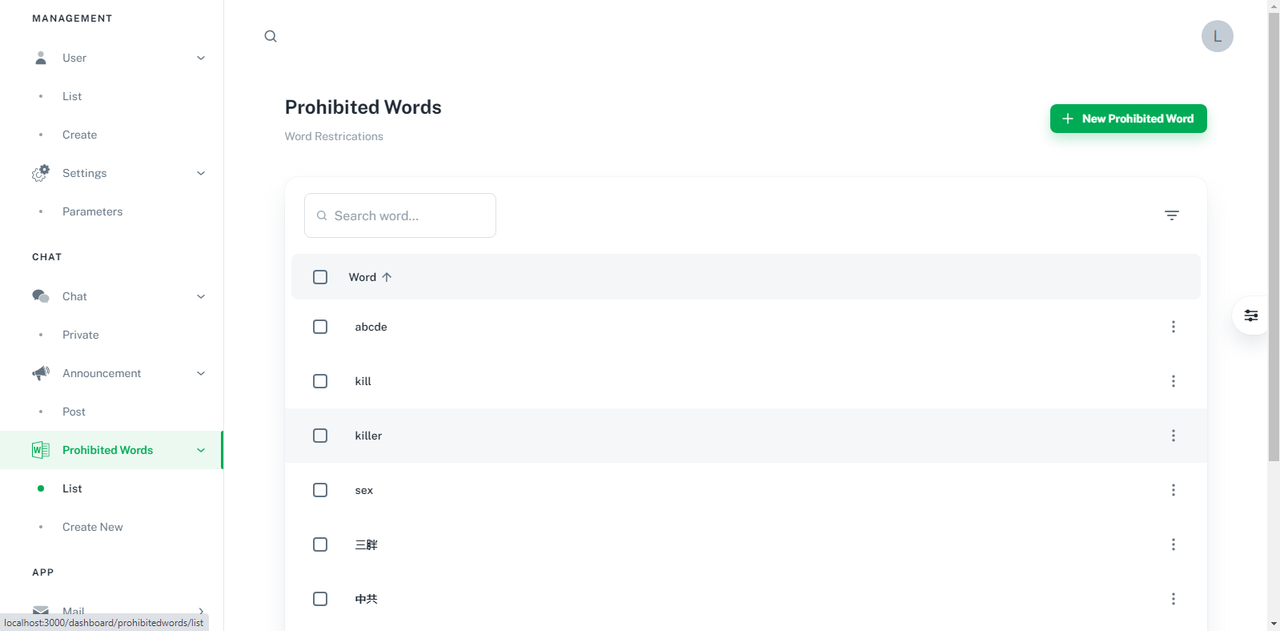Tick the checkbox for kill

coord(320,381)
